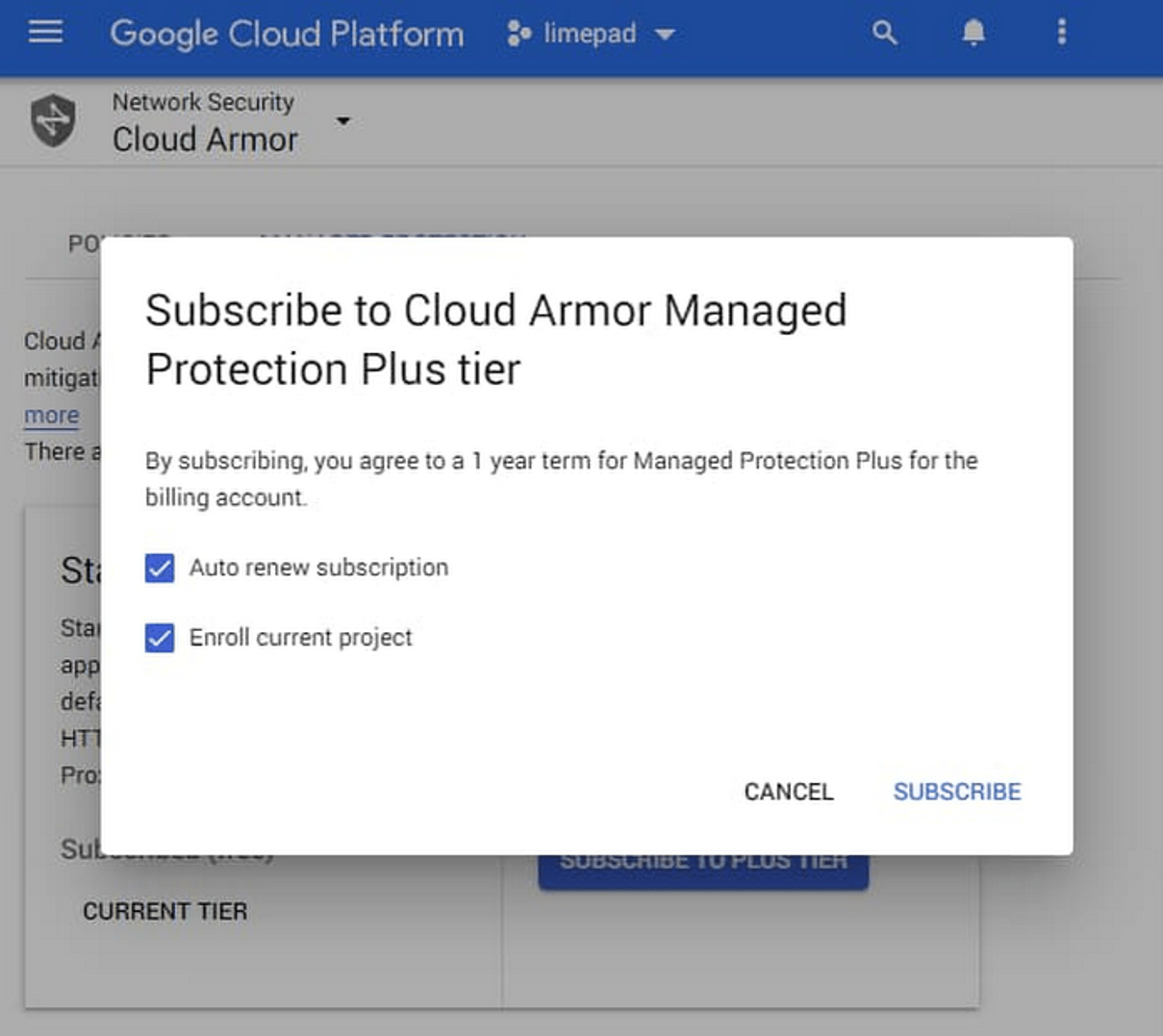Viewport: 1163px width, 1036px height.
Task: Cancel the subscription dialog
Action: coord(788,791)
